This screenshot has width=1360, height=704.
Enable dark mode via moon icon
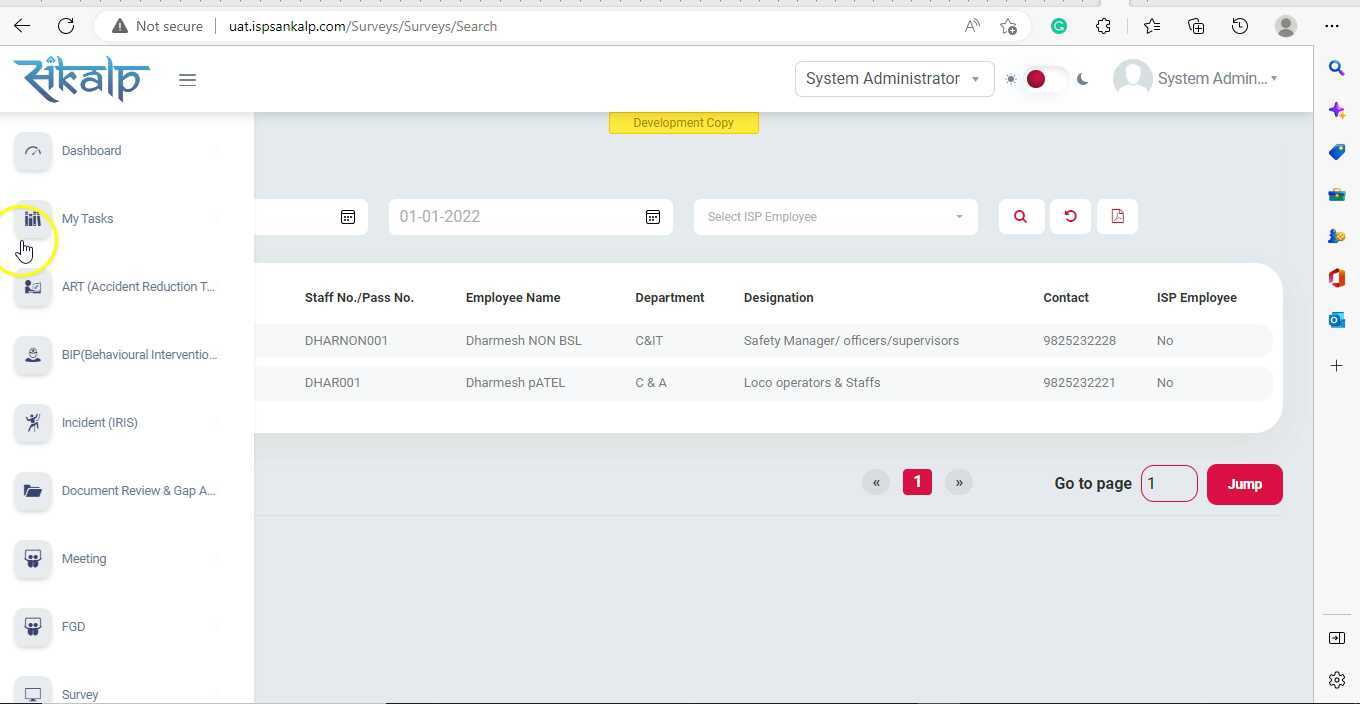coord(1082,79)
